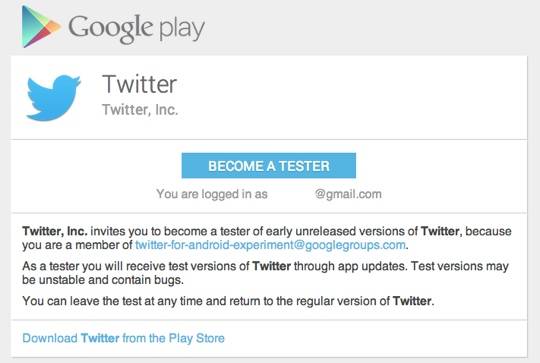Click the 'You are logged in as' text

point(212,194)
